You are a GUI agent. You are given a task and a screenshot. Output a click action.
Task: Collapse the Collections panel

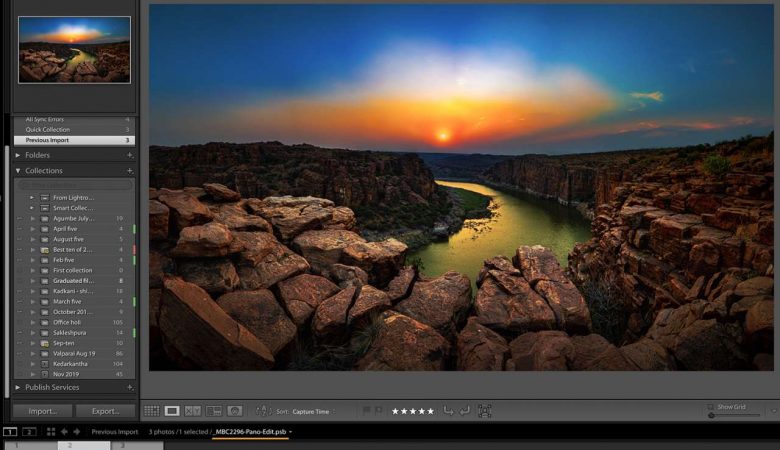[18, 171]
